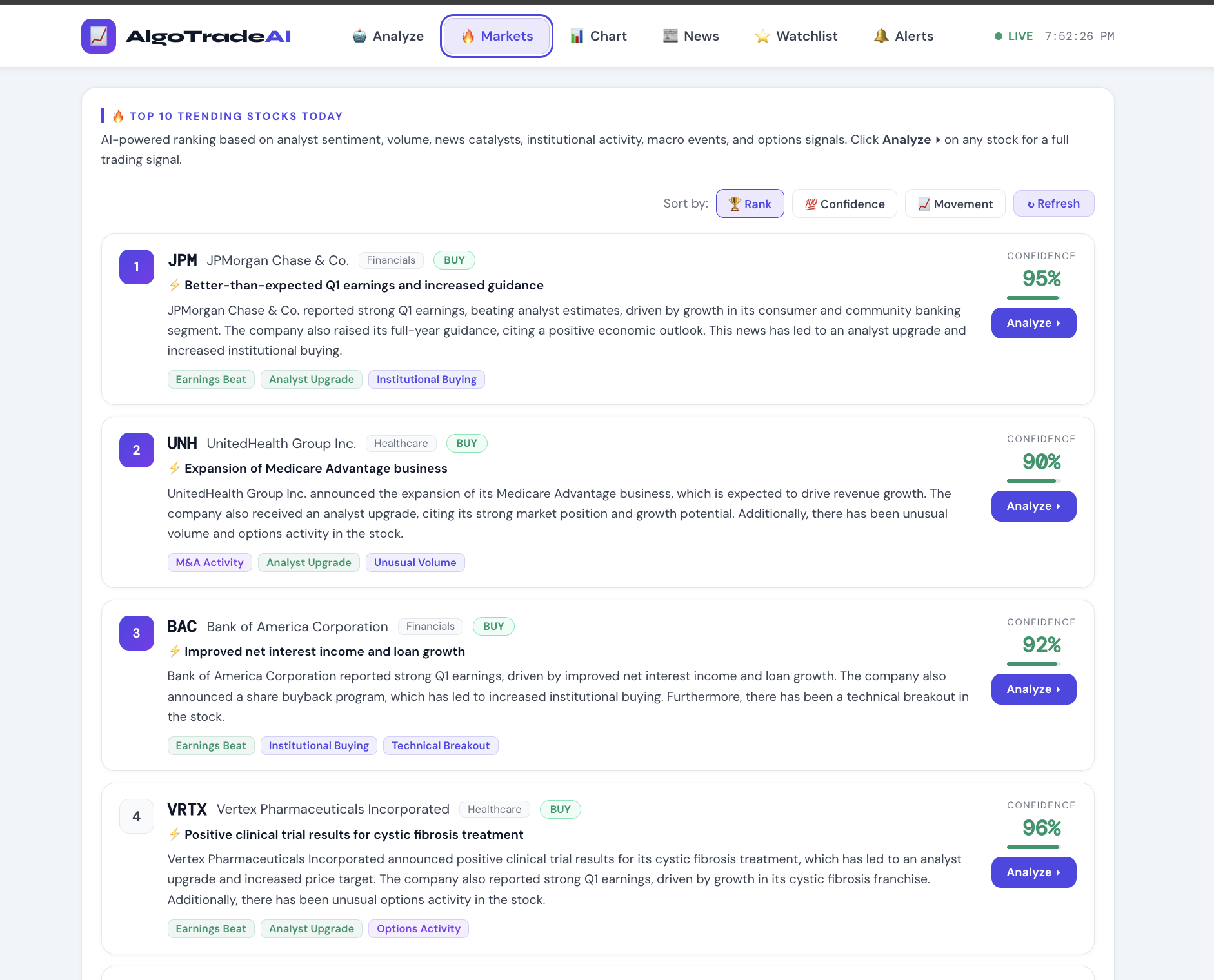Screen dimensions: 1214x980
Task: Open the Analyze section via robot icon
Action: 357,35
